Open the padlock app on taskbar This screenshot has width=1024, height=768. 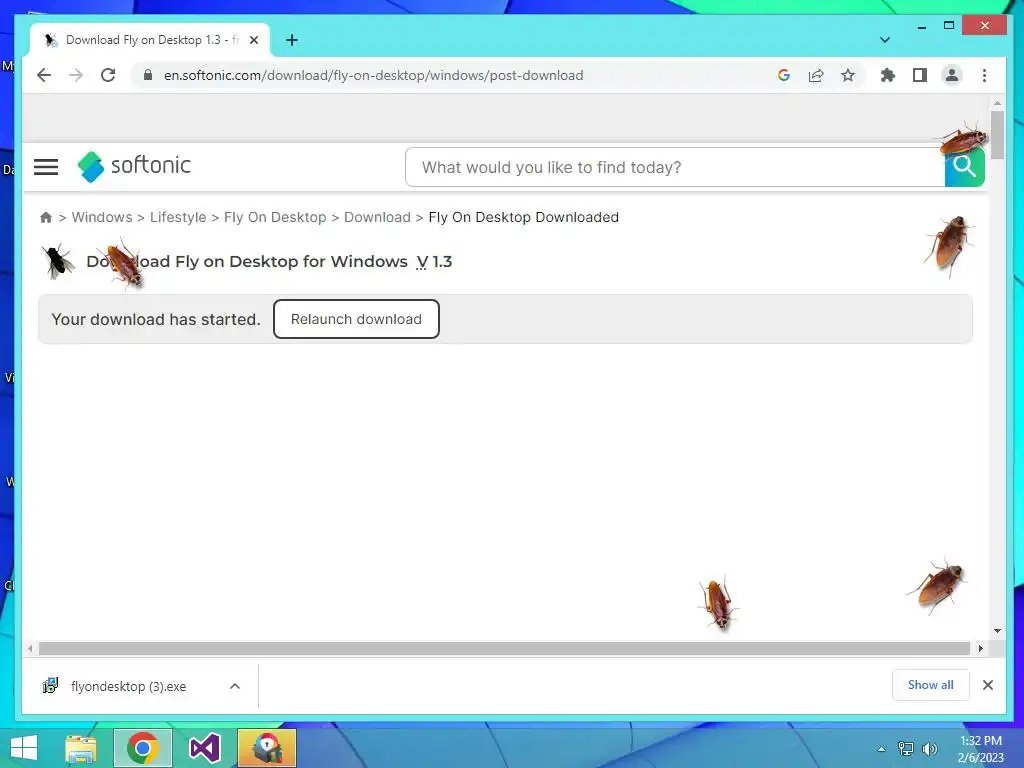(267, 748)
